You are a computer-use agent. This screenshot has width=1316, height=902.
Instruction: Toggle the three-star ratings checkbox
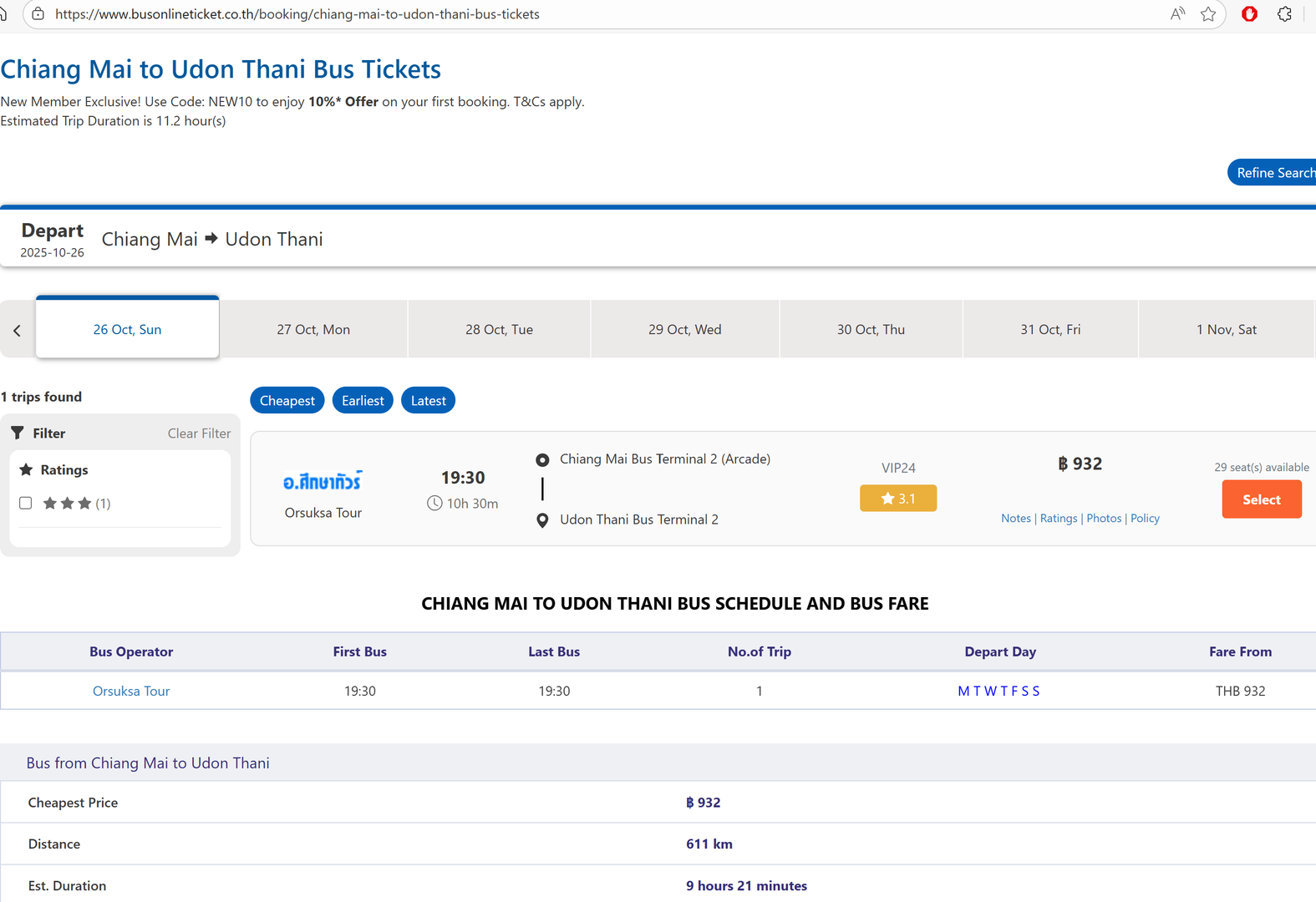[26, 503]
